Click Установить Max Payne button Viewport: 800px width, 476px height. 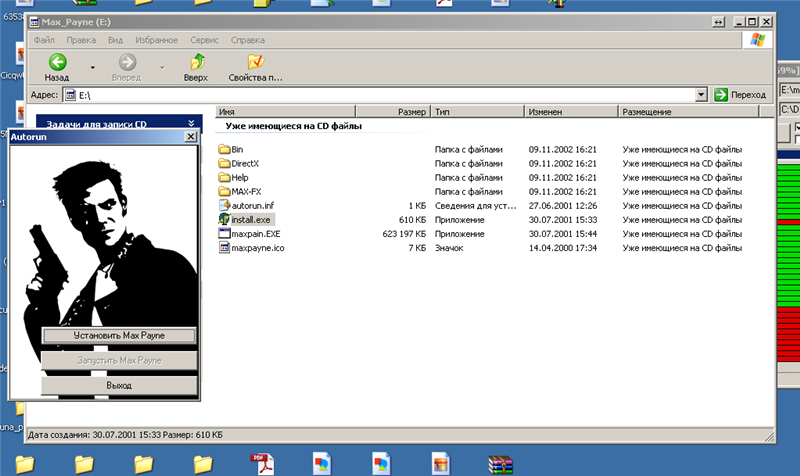pos(119,336)
